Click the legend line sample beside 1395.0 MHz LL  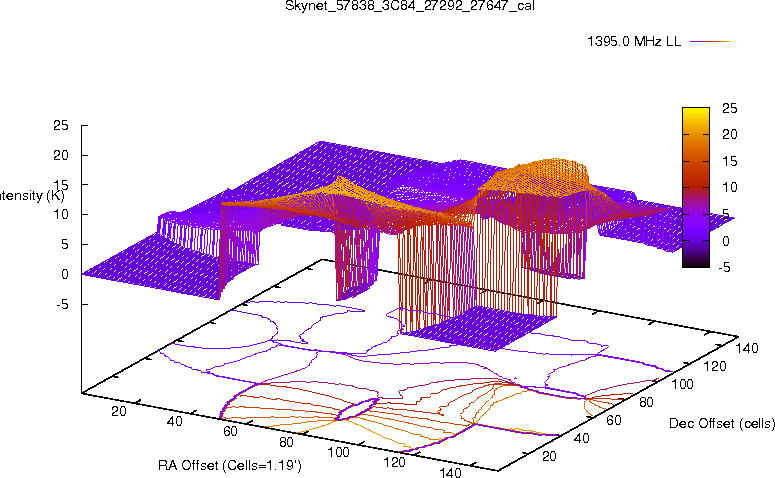tap(710, 42)
